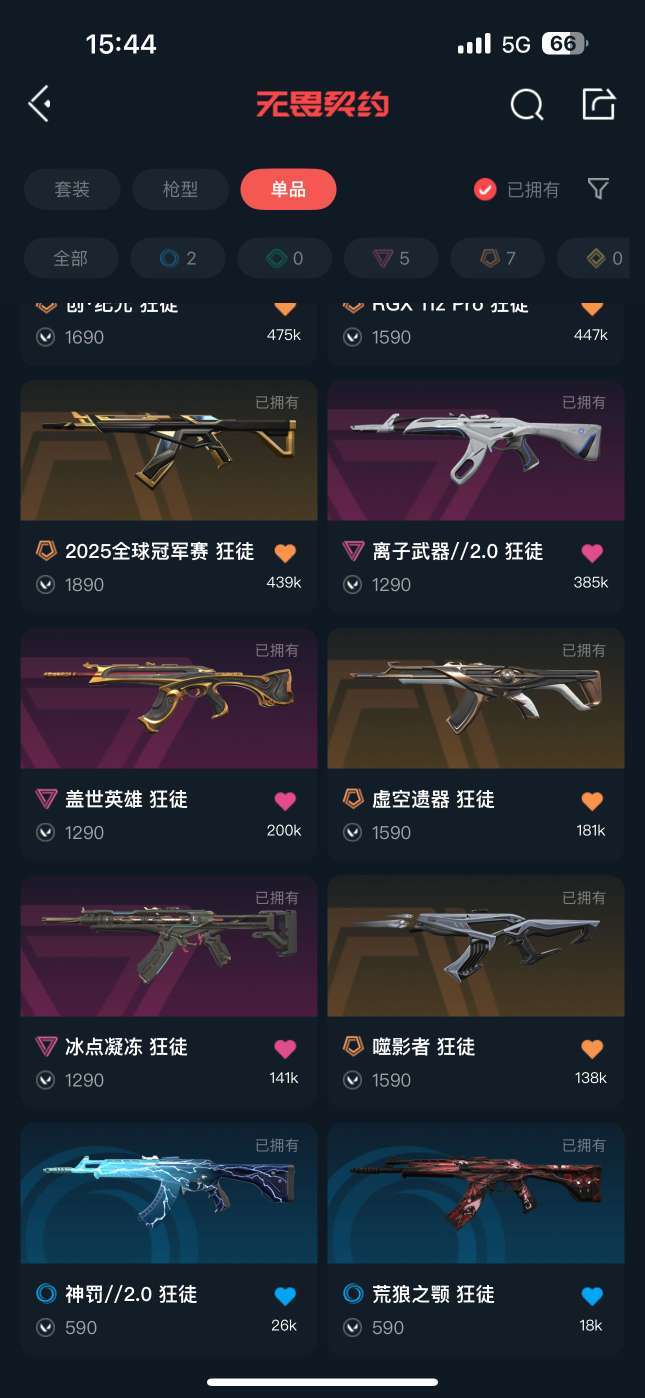Image resolution: width=645 pixels, height=1398 pixels.
Task: Tap the share icon in header
Action: [598, 103]
